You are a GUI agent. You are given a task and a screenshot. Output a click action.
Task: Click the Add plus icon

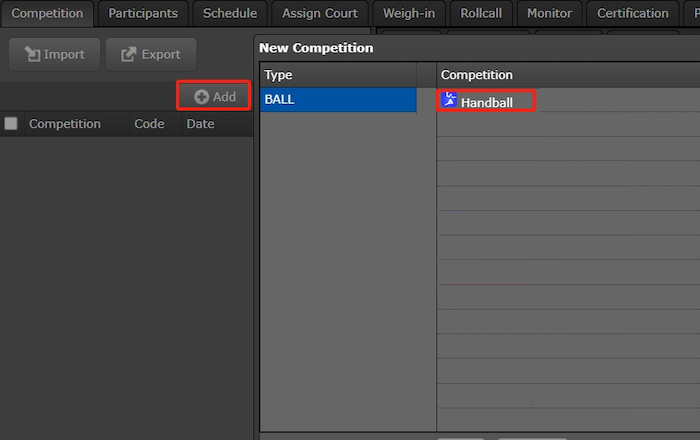[x=201, y=97]
